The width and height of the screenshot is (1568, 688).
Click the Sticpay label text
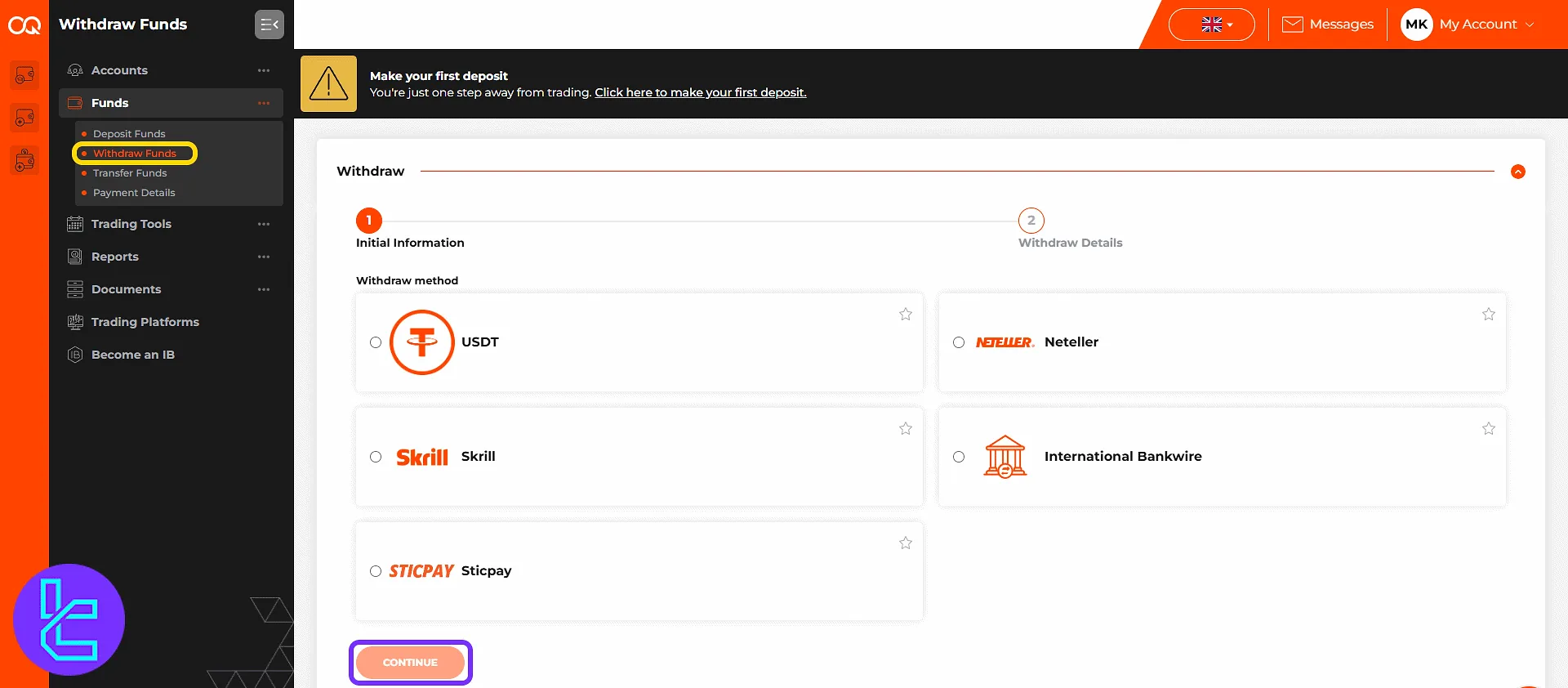click(486, 571)
